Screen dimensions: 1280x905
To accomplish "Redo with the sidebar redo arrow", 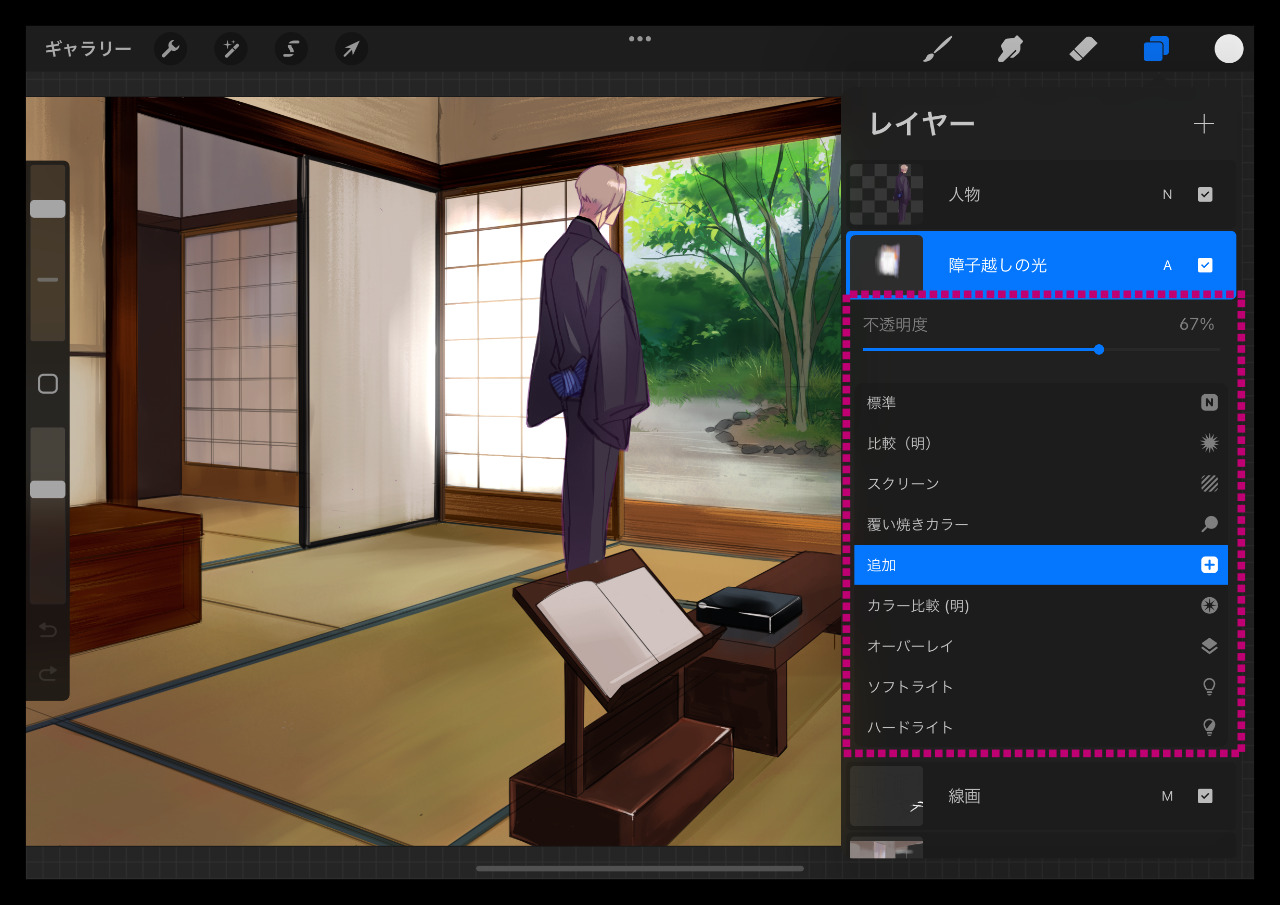I will tap(48, 674).
